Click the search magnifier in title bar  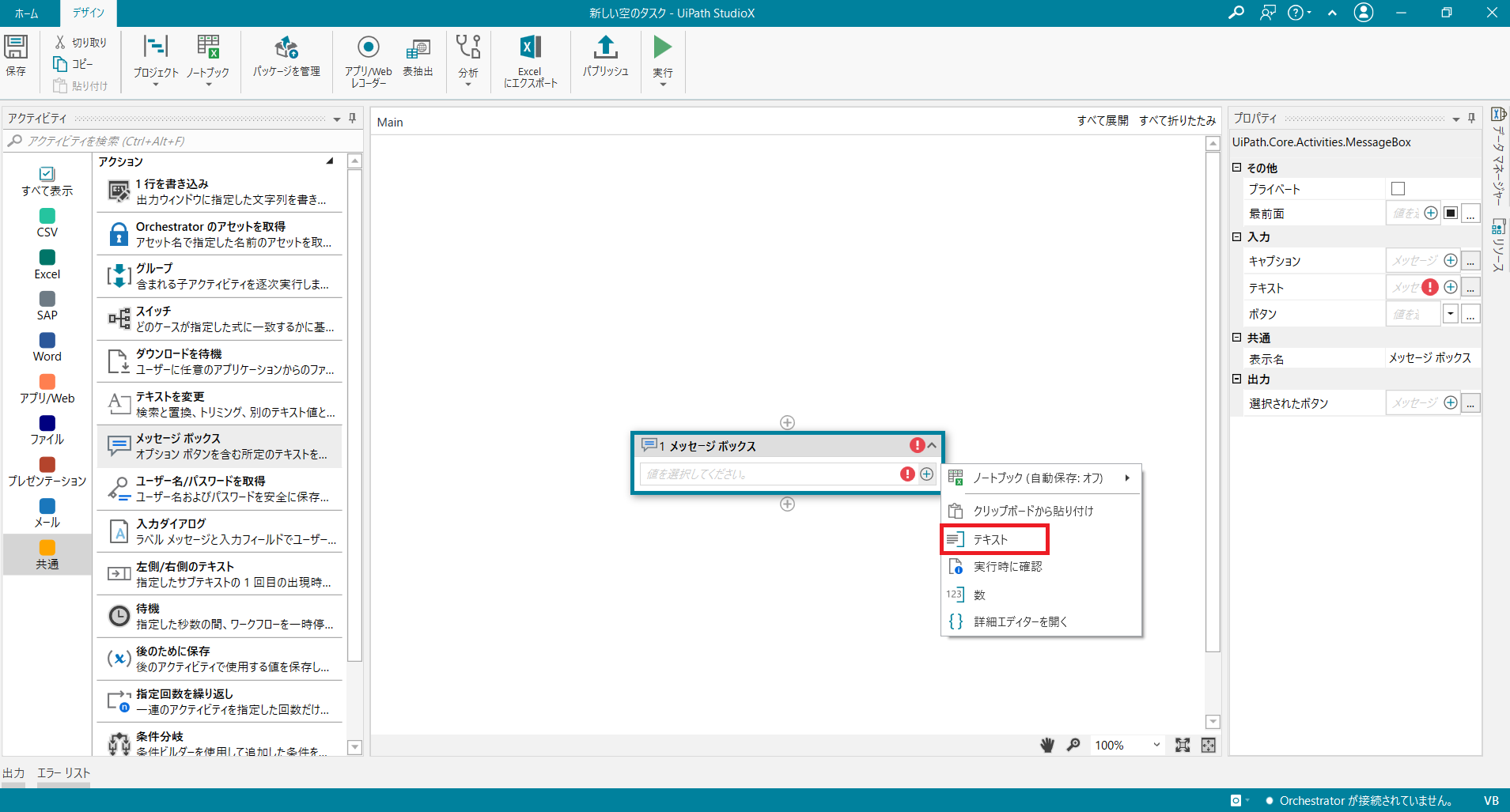(x=1236, y=13)
